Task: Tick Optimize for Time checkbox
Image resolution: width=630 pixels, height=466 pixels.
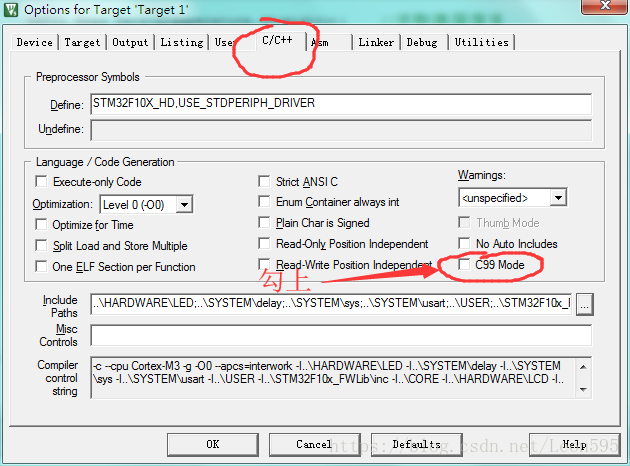Action: [41, 224]
